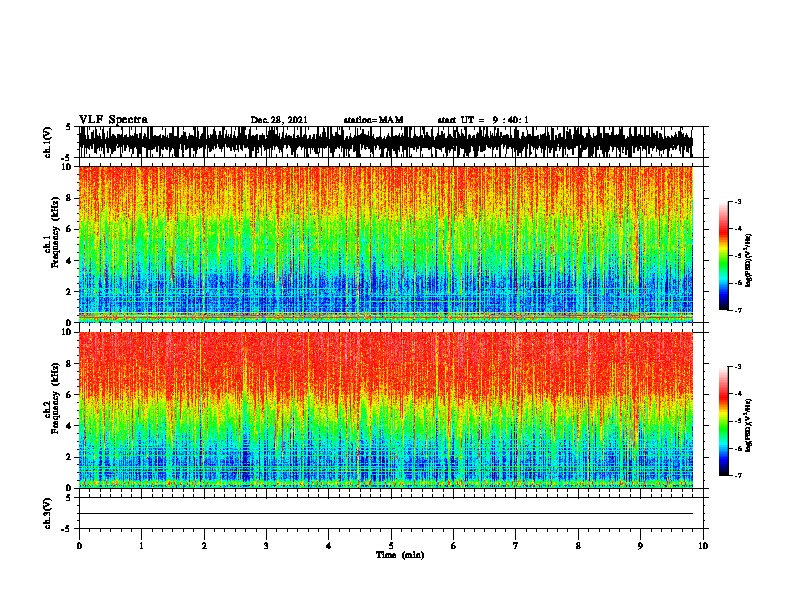Click the "ch.1(V)" axis label
The height and width of the screenshot is (612, 792).
(x=47, y=142)
